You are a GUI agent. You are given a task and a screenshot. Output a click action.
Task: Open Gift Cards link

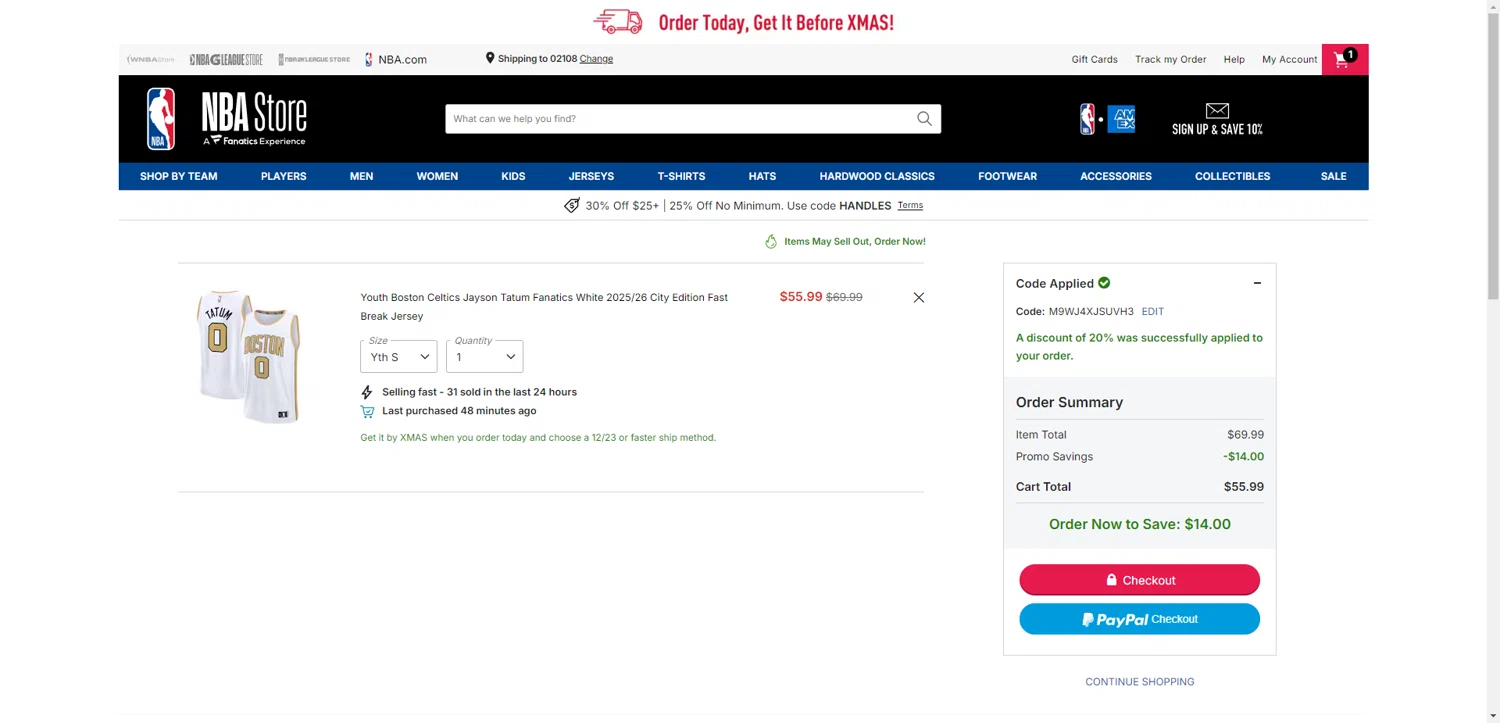pyautogui.click(x=1094, y=59)
